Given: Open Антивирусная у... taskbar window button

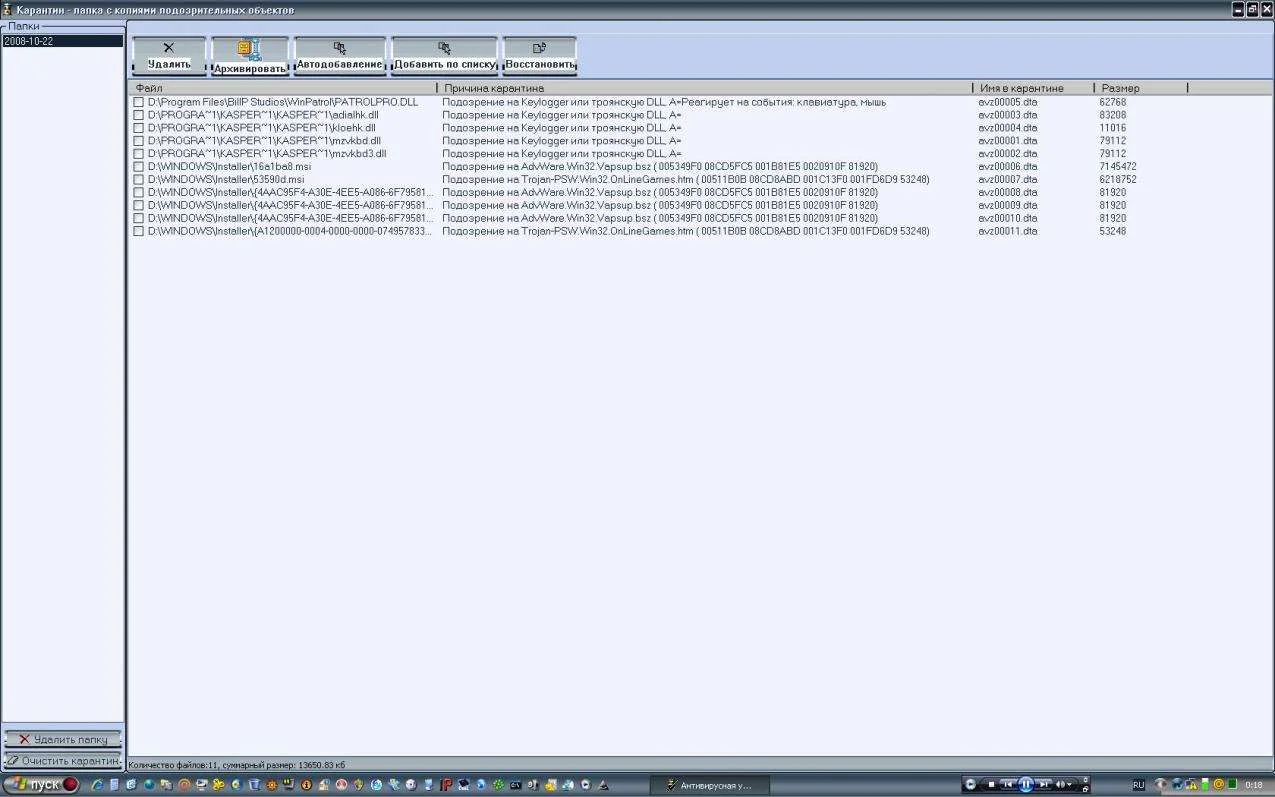Looking at the screenshot, I should [x=710, y=785].
